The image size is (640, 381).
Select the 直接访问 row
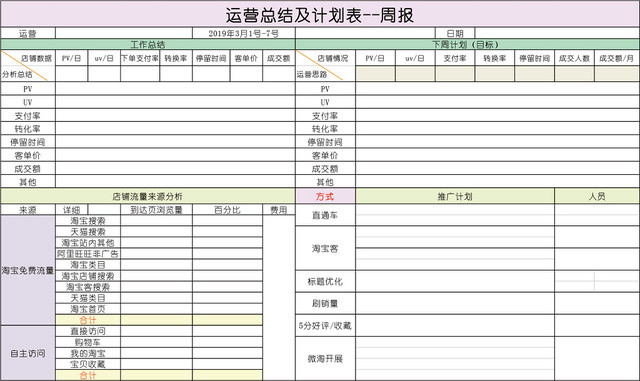[88, 331]
